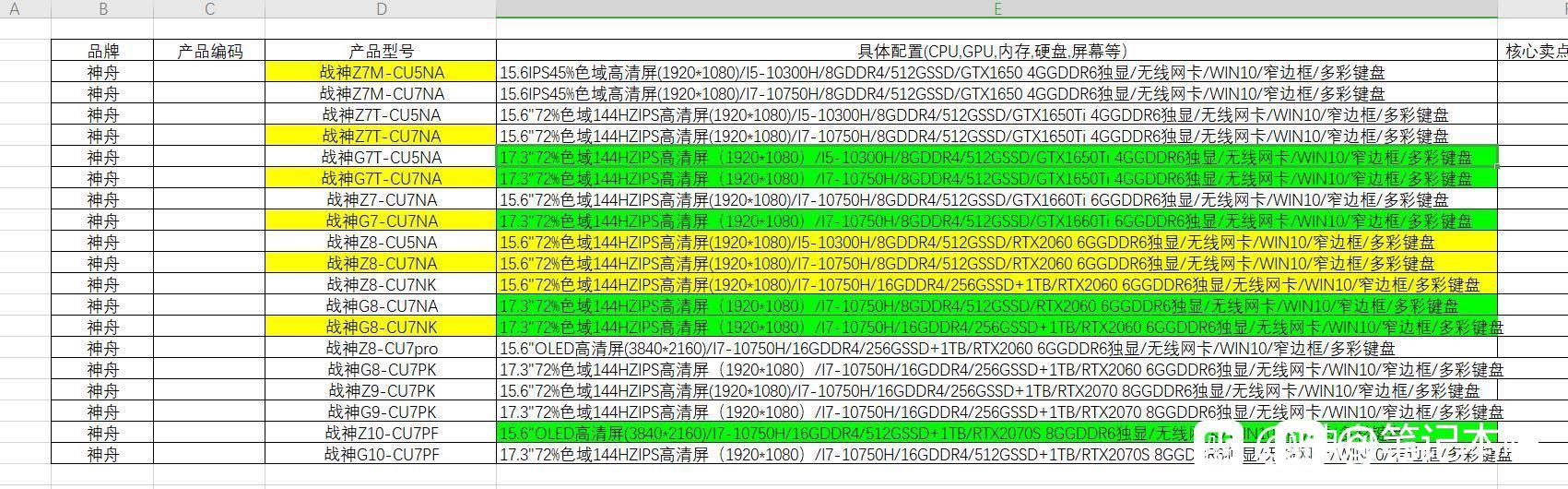Image resolution: width=1568 pixels, height=489 pixels.
Task: Click the green configuration cell for 战神G7-CU7NA
Action: click(x=997, y=221)
